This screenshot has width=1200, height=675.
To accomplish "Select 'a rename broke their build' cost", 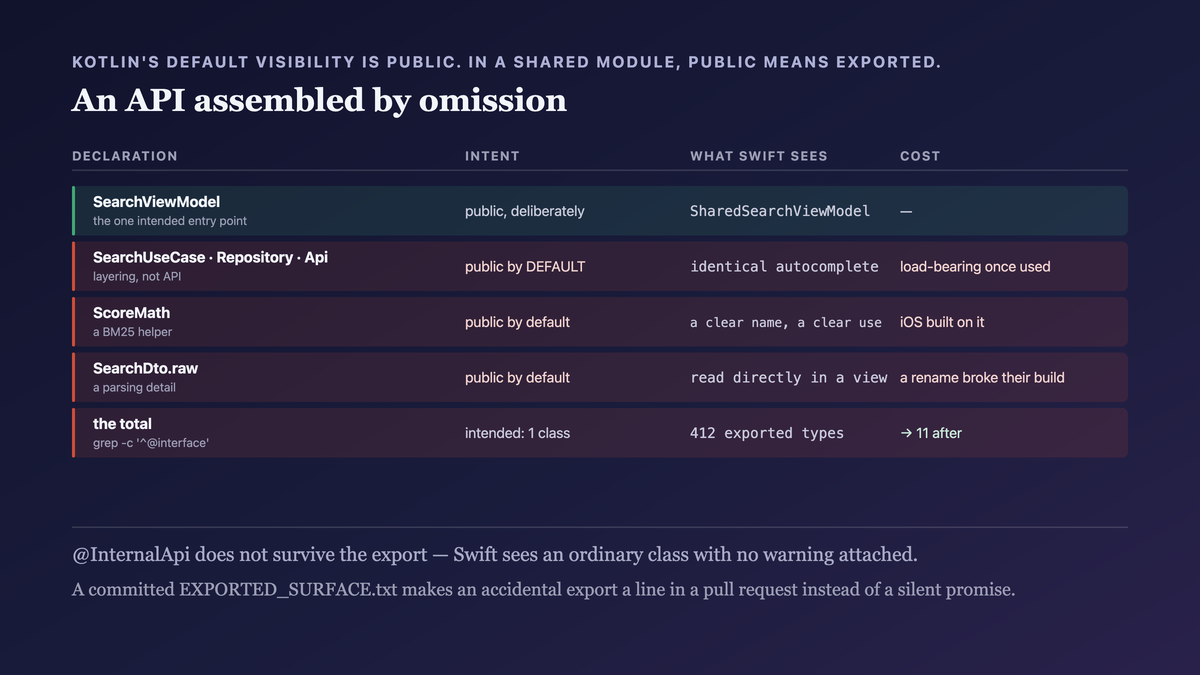I will click(982, 378).
